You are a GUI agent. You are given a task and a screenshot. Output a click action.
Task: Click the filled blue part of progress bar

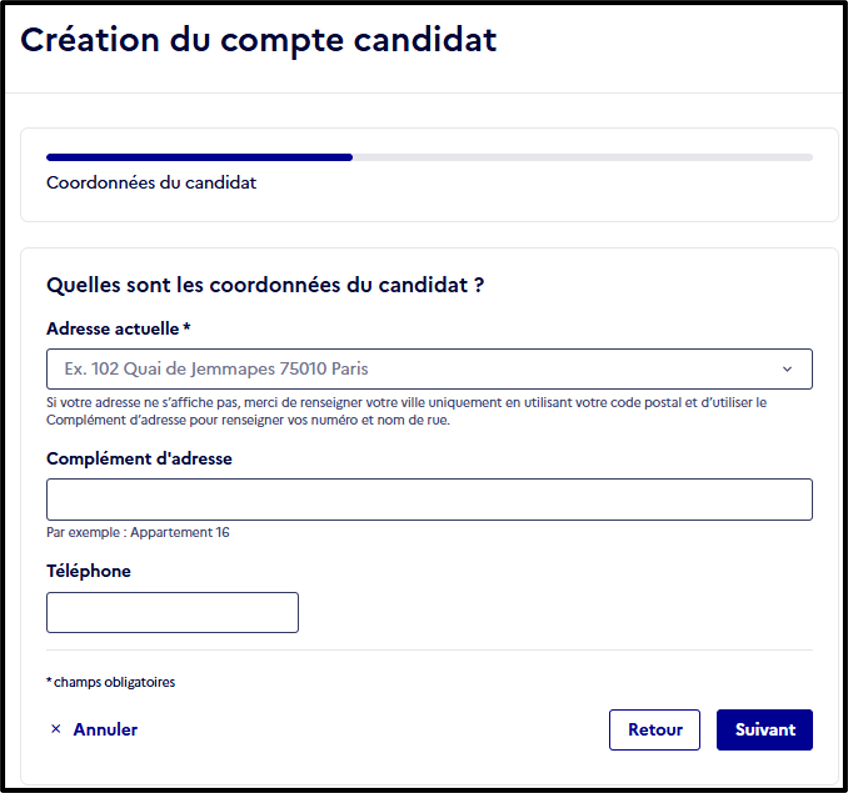(200, 157)
